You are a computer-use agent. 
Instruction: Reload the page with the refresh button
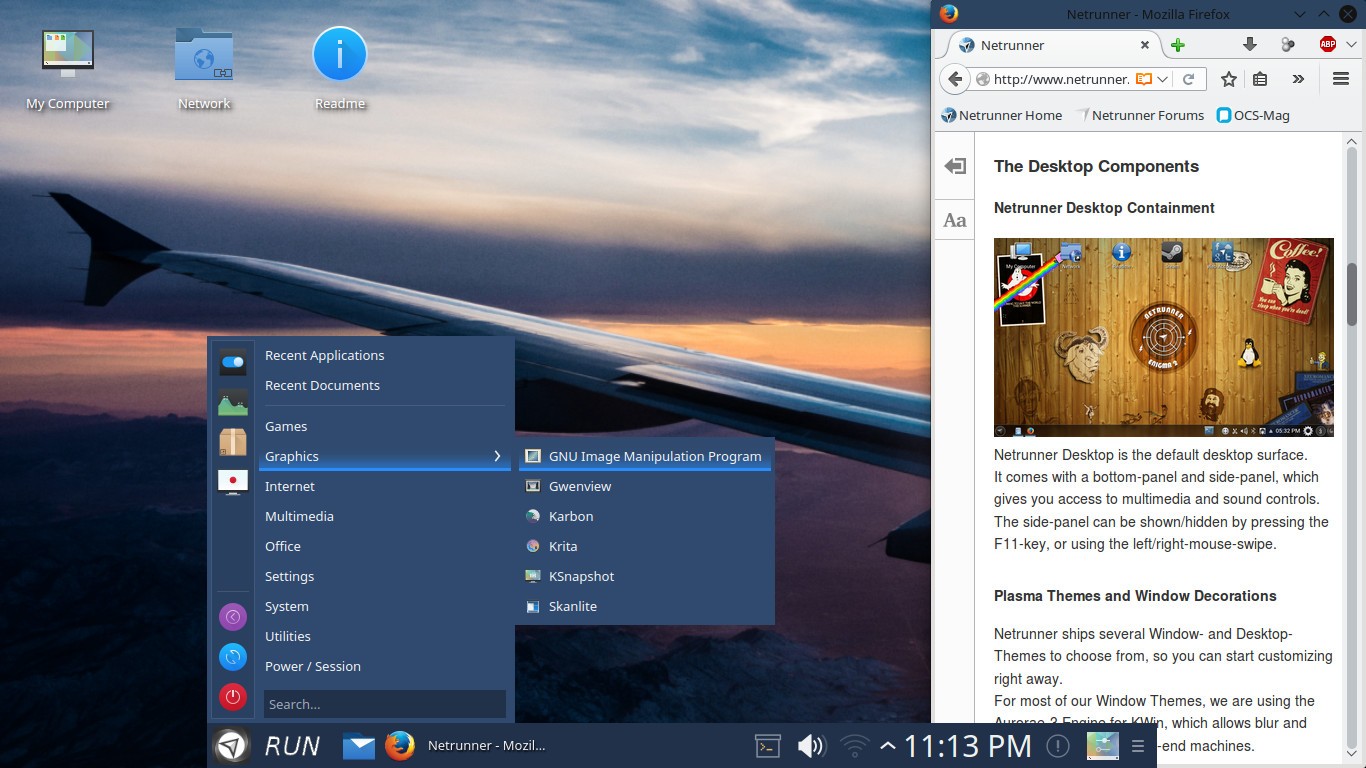click(1190, 79)
